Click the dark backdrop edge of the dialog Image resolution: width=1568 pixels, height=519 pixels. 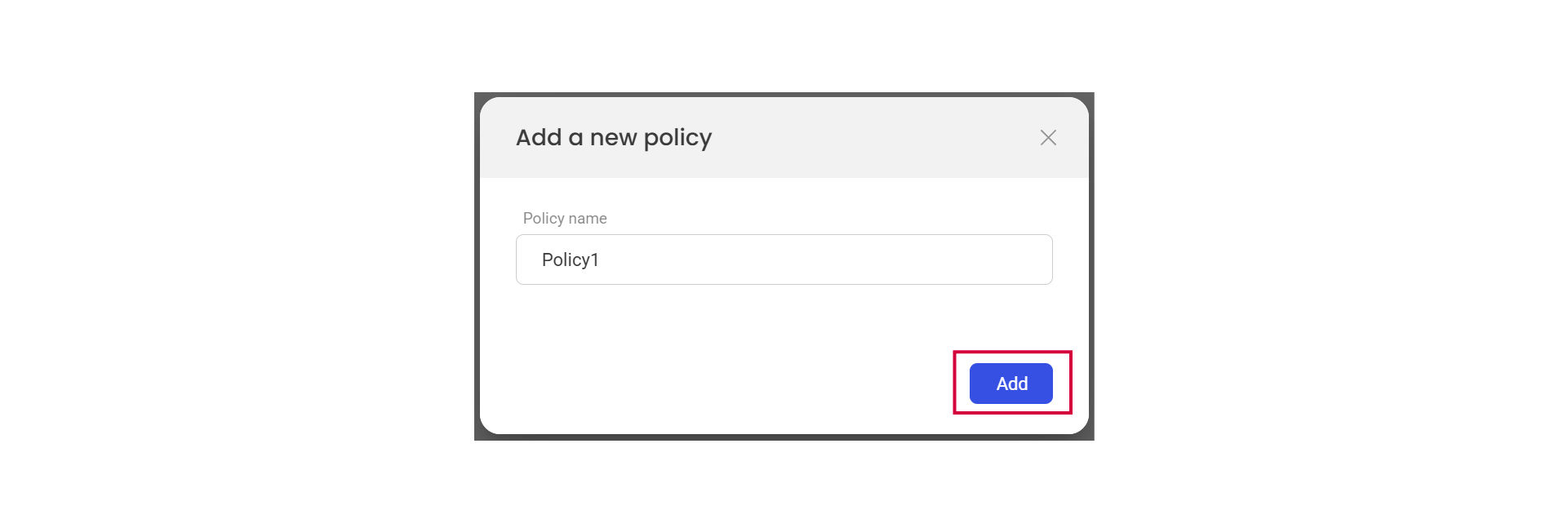[477, 269]
